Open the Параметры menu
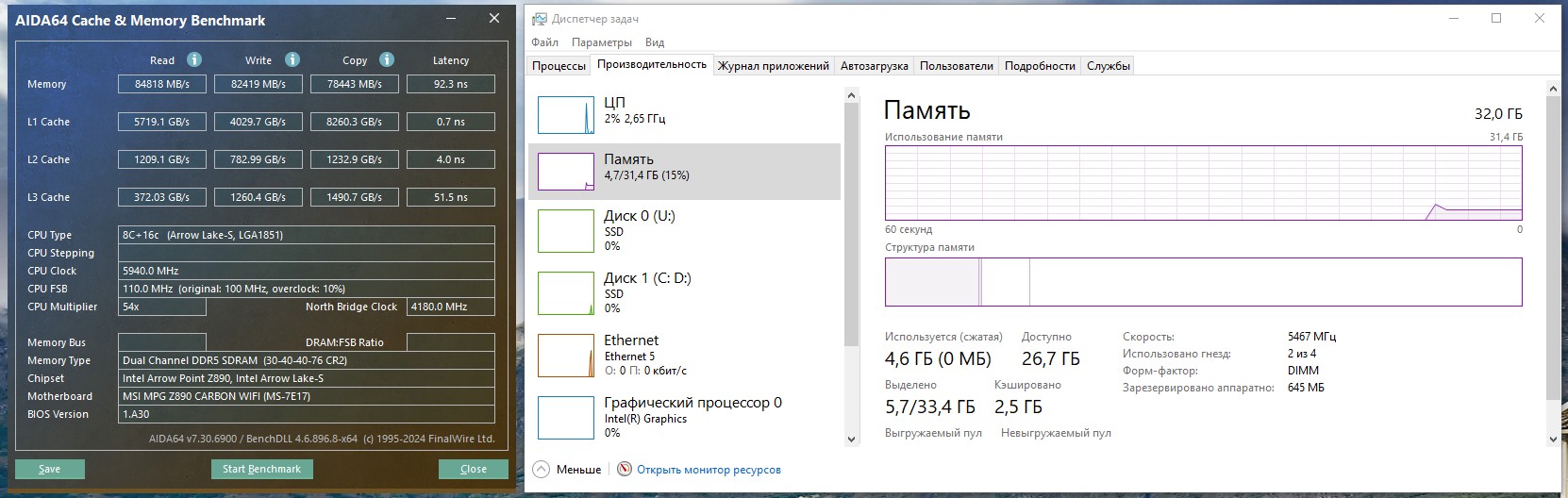Viewport: 1568px width, 498px height. pyautogui.click(x=602, y=42)
